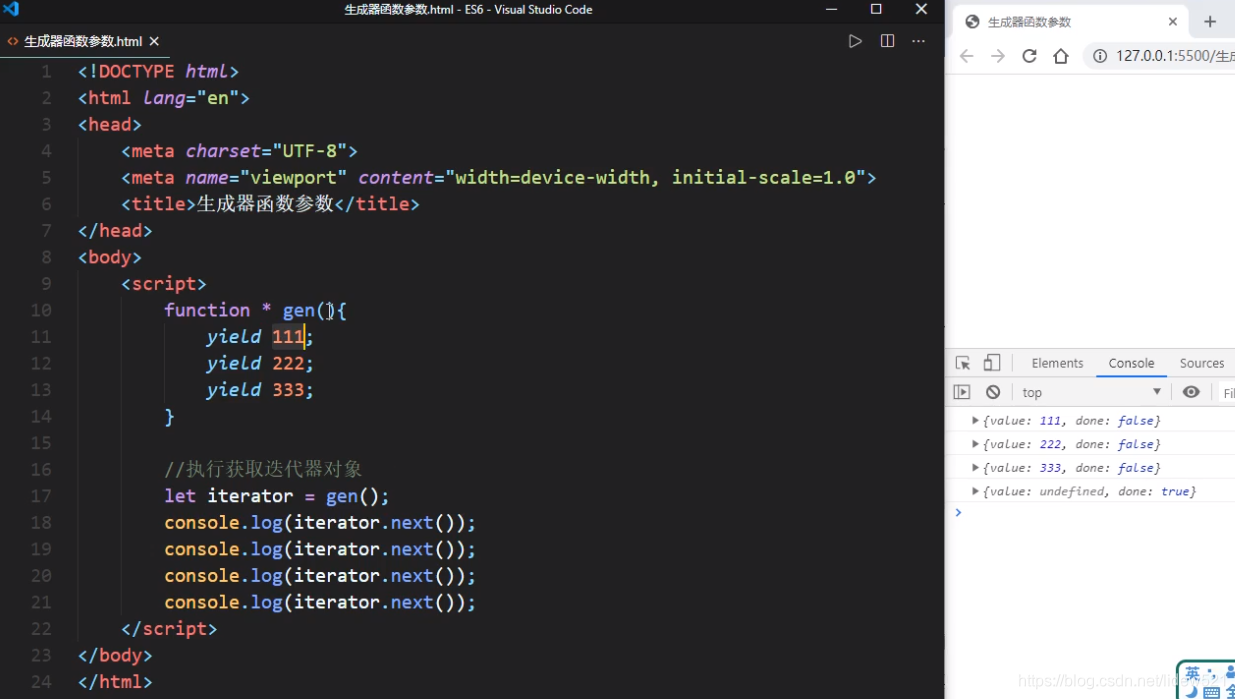Click the <title> tag text 生成器函数参数

265,204
